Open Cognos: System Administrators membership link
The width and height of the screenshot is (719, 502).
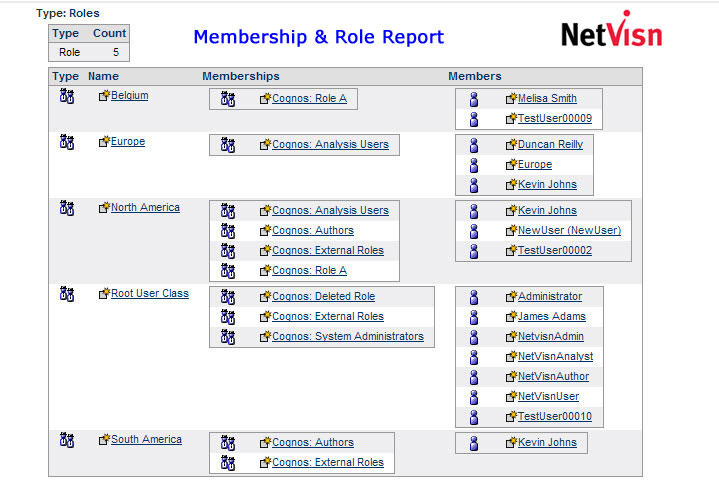348,336
